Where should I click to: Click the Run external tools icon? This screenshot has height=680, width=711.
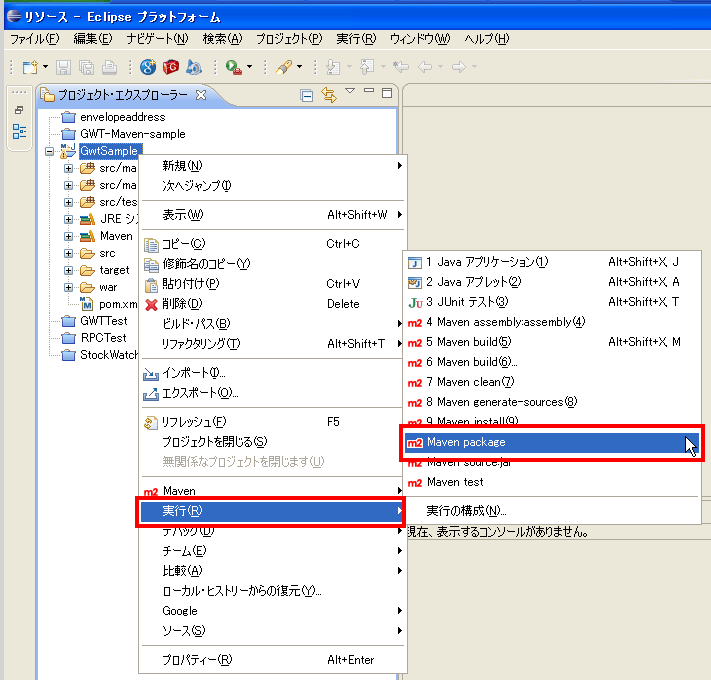pyautogui.click(x=234, y=67)
